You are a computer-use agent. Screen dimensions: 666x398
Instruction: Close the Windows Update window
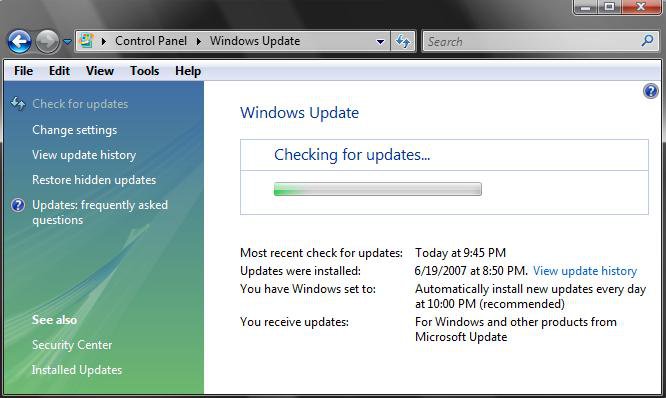click(641, 7)
